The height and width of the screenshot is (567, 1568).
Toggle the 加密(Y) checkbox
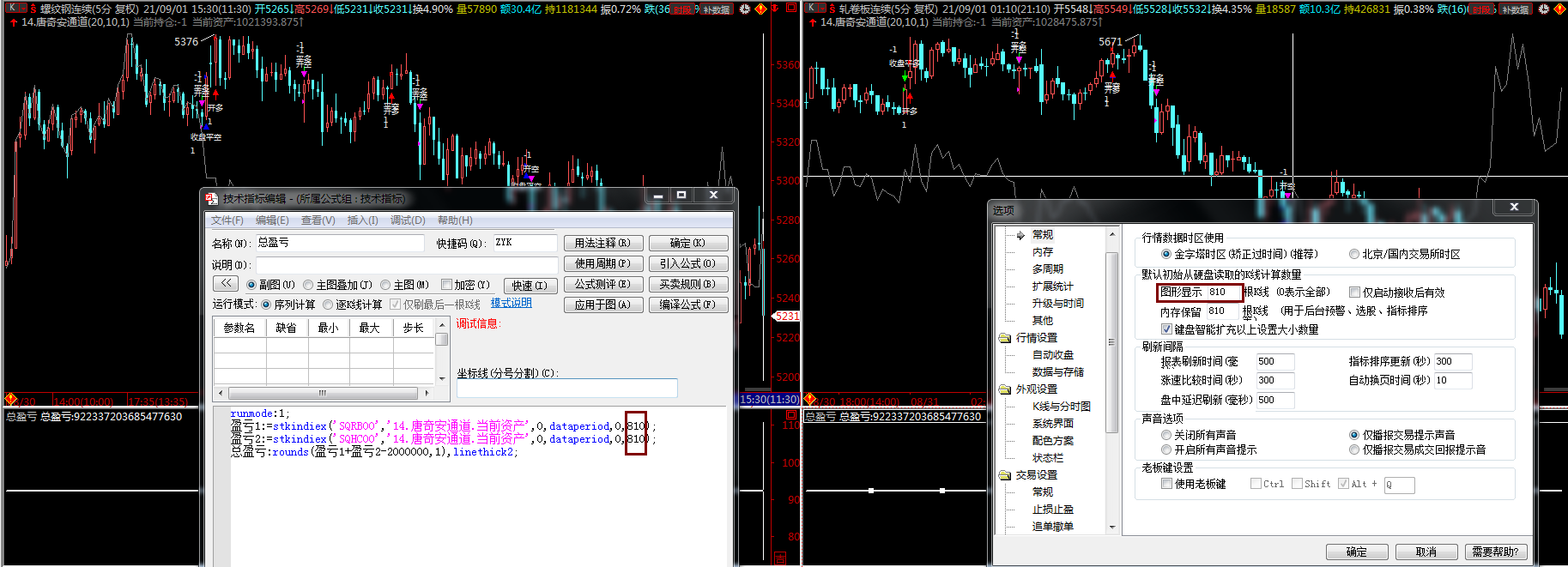click(446, 285)
